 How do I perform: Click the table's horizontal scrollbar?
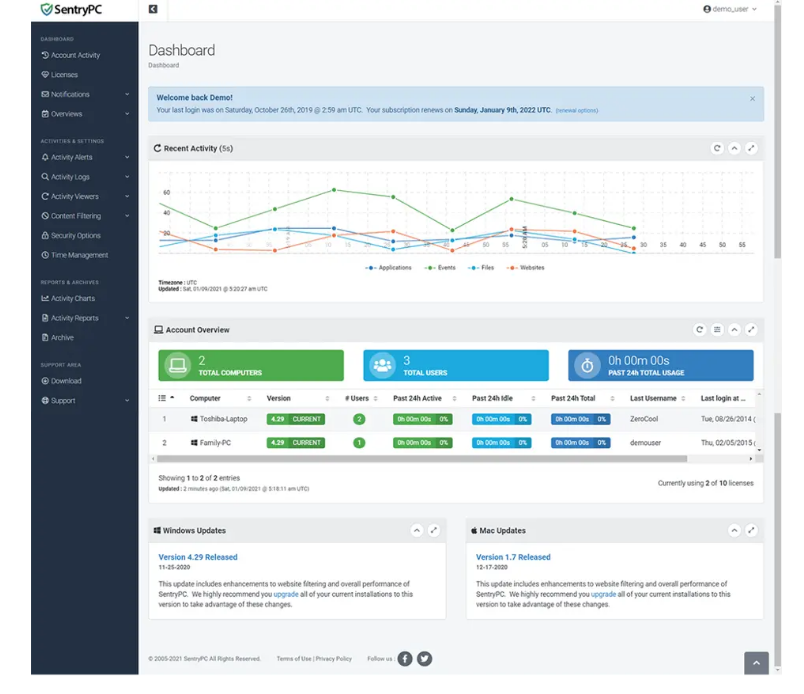pyautogui.click(x=421, y=459)
